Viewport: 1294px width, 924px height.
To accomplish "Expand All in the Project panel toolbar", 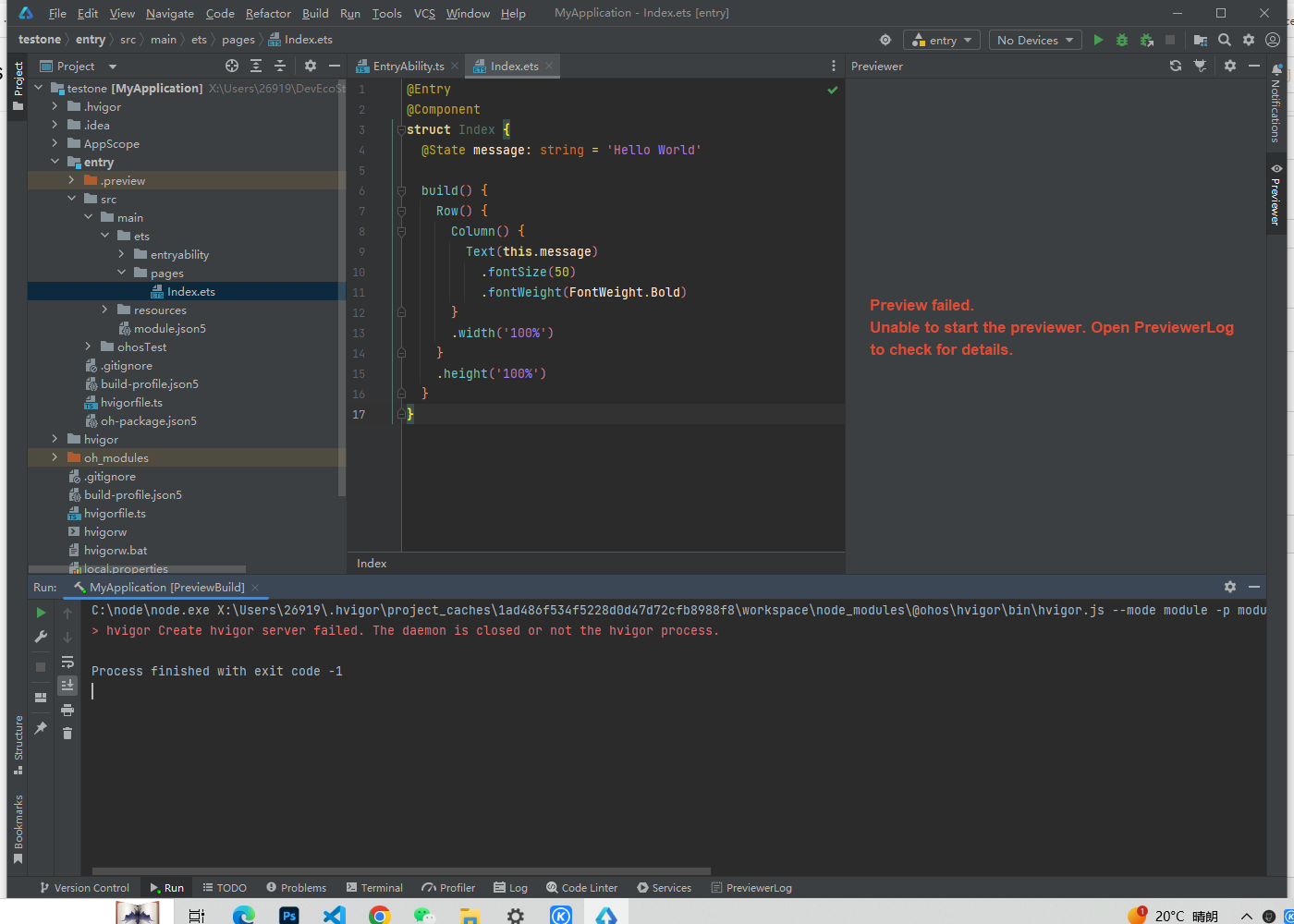I will (x=256, y=66).
